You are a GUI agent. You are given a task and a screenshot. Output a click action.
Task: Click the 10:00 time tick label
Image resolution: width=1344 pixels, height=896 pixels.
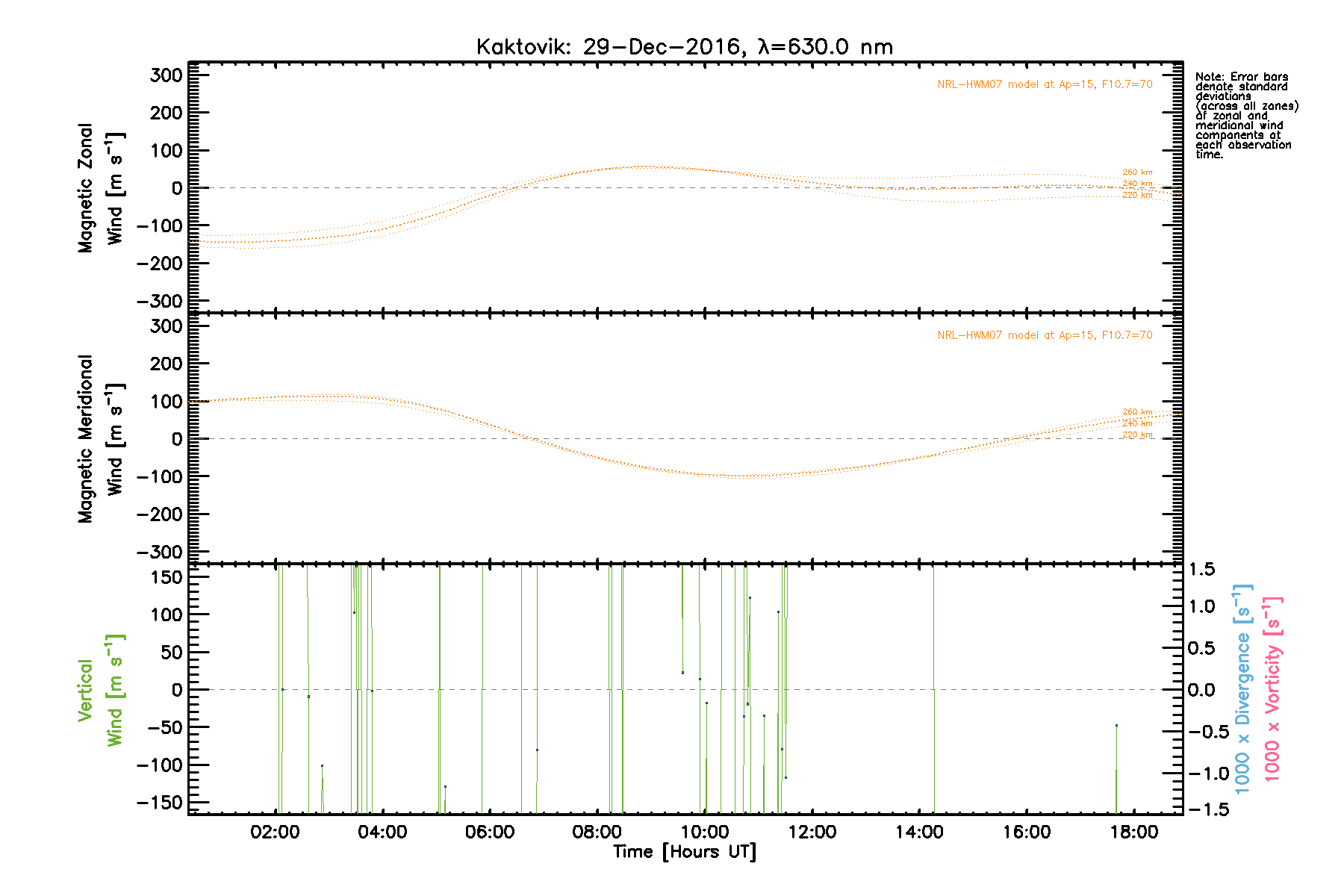pyautogui.click(x=705, y=833)
